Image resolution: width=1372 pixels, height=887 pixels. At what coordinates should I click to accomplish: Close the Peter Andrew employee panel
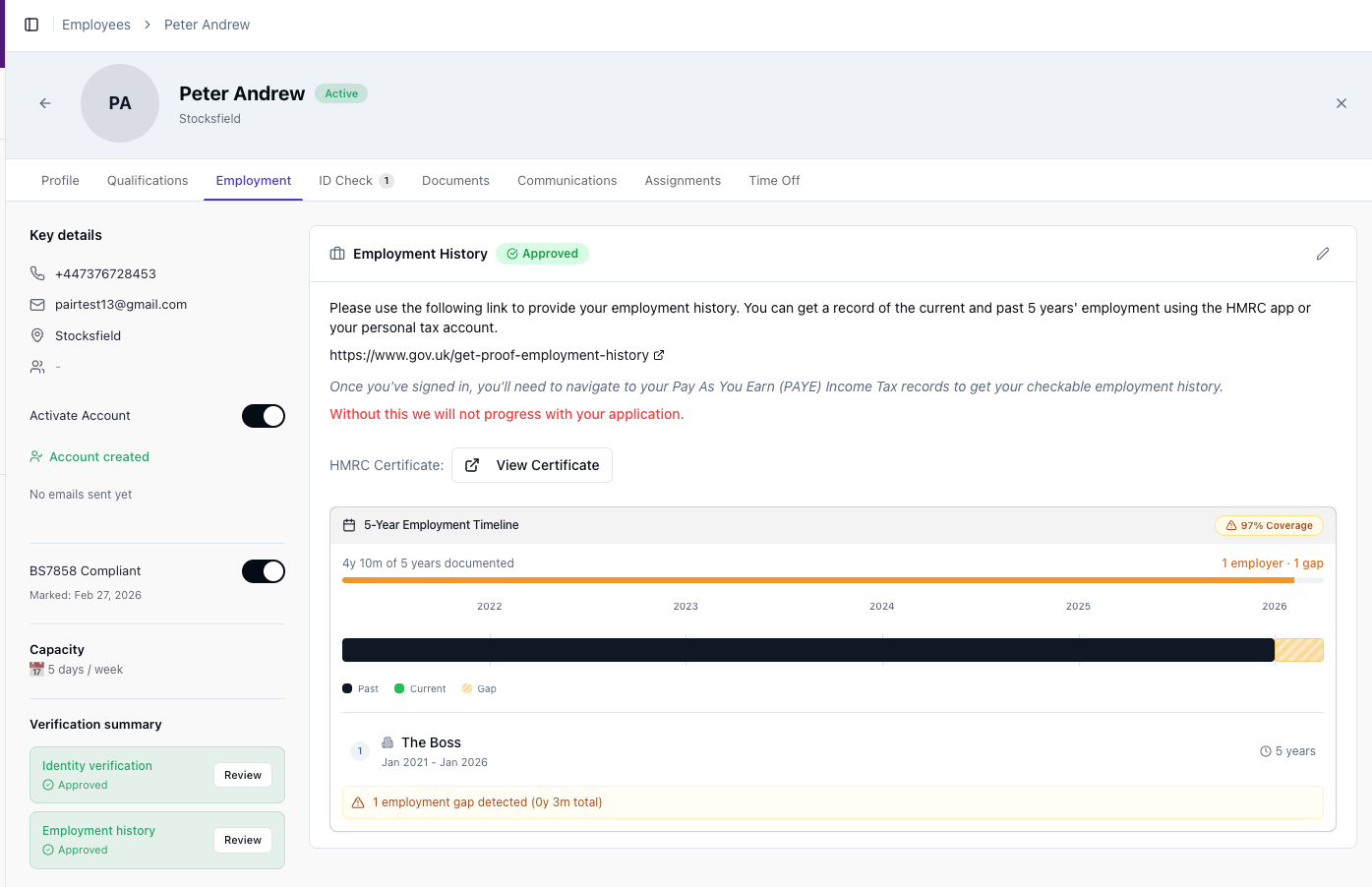[x=1341, y=103]
